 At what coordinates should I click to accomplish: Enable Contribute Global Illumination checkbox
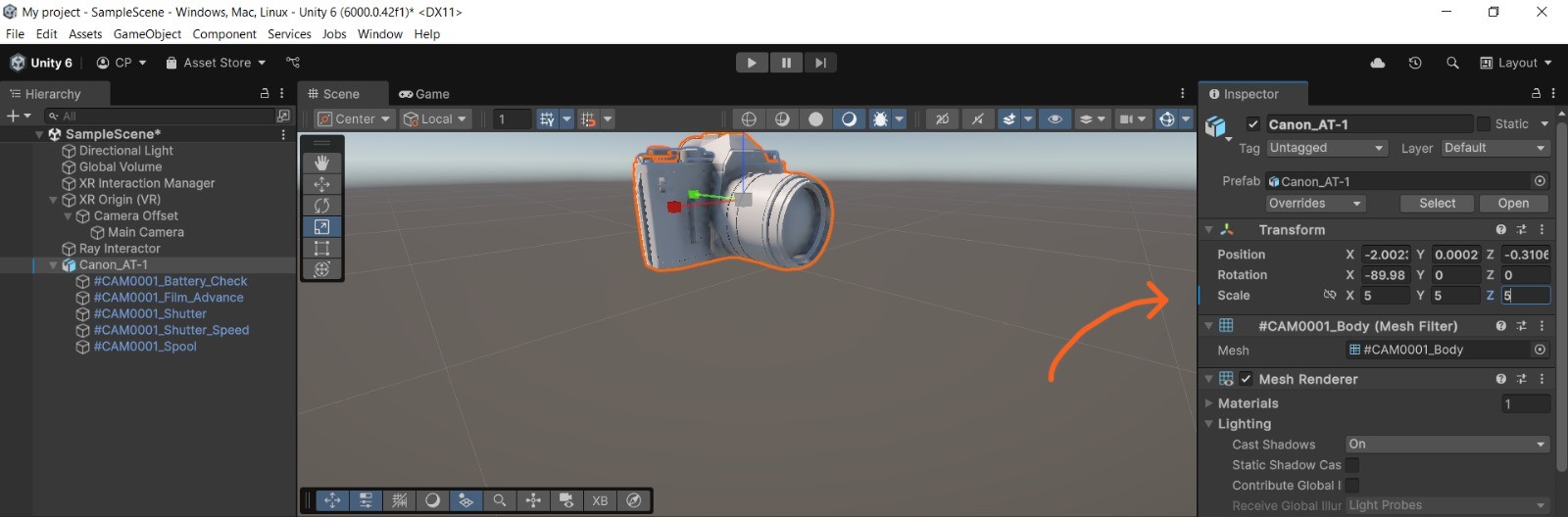1352,486
